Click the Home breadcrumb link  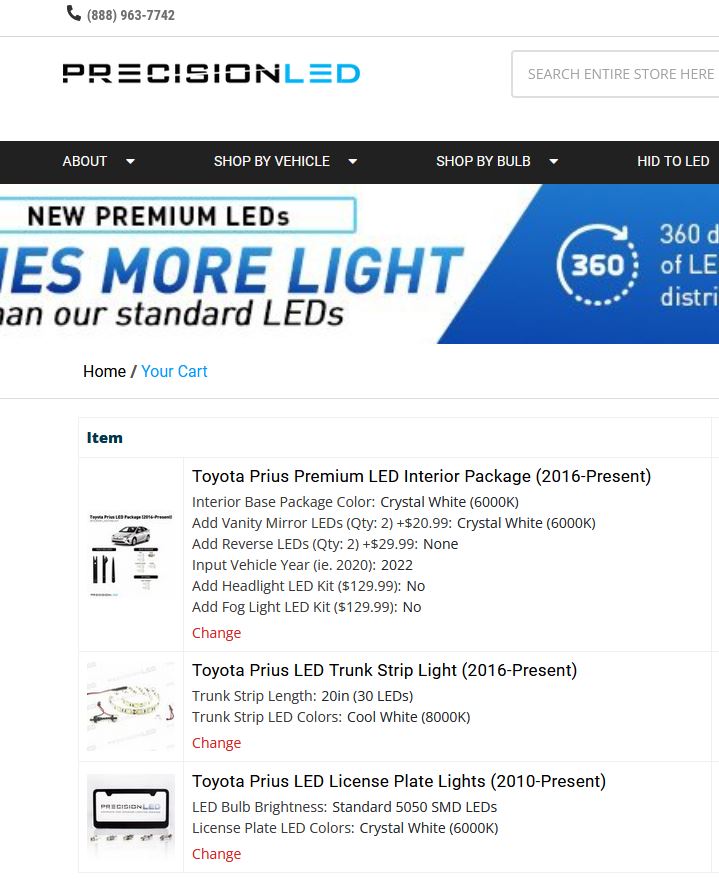point(104,371)
